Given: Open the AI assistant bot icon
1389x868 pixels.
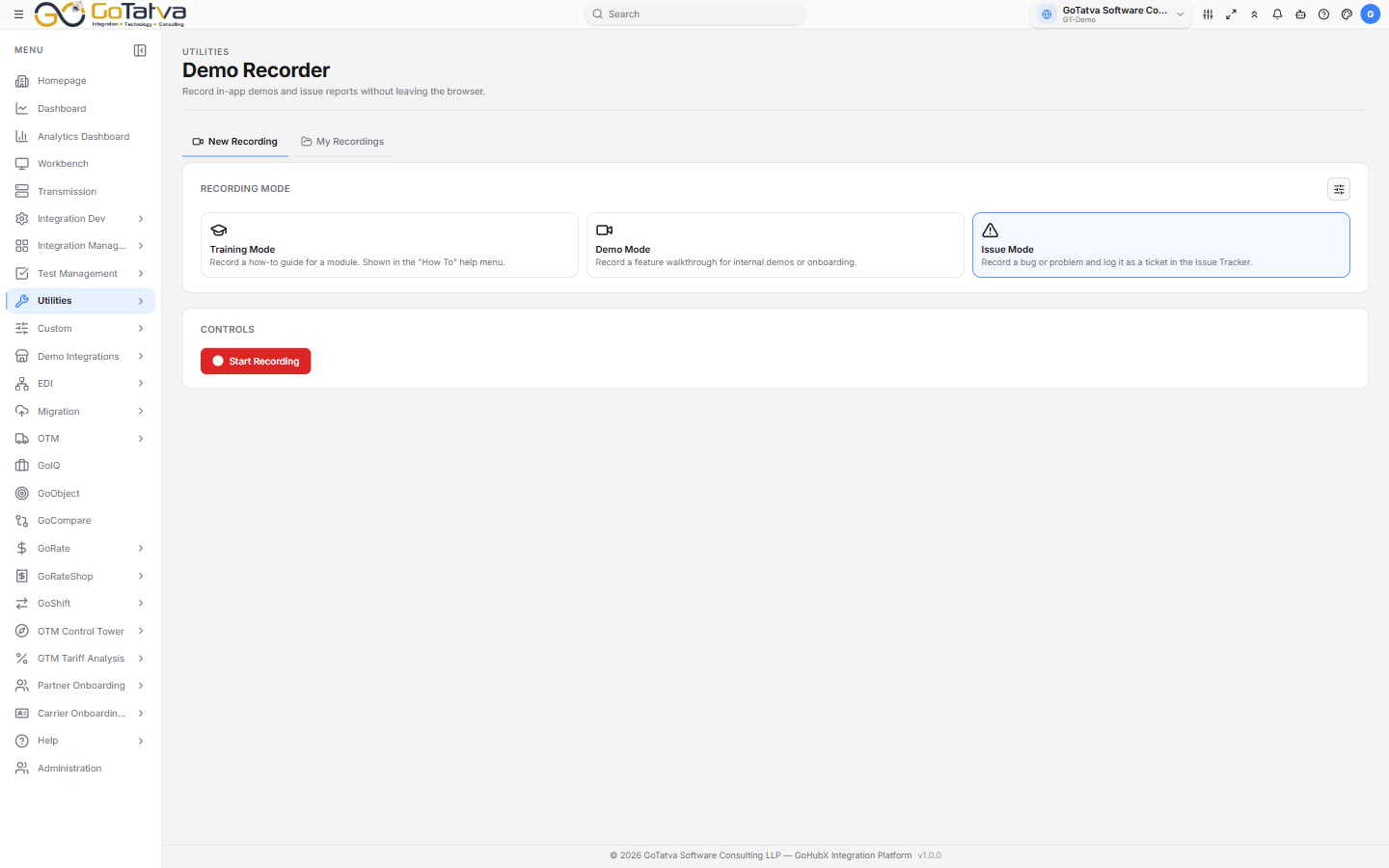Looking at the screenshot, I should click(1300, 14).
